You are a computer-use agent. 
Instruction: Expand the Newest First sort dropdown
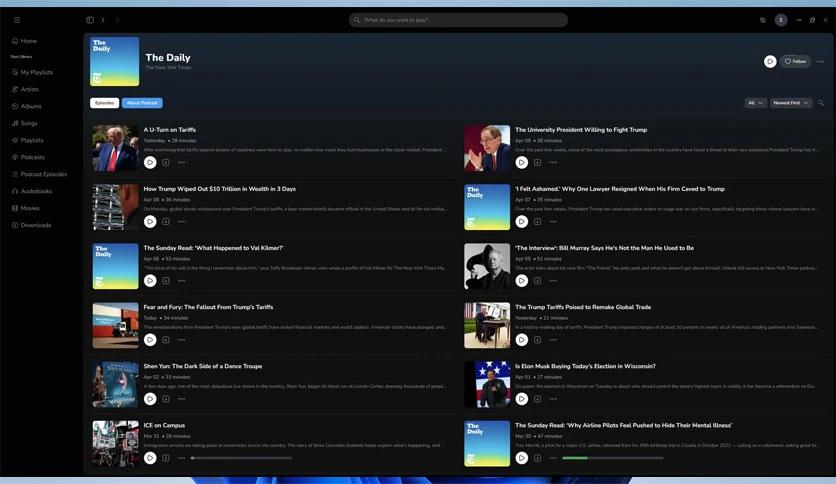click(x=791, y=103)
